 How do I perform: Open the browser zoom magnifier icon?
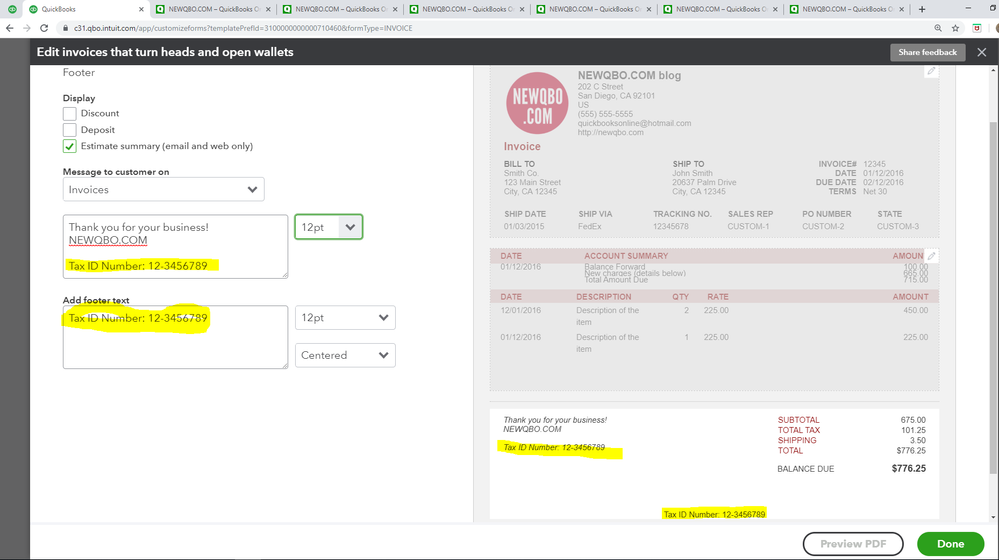pos(938,28)
